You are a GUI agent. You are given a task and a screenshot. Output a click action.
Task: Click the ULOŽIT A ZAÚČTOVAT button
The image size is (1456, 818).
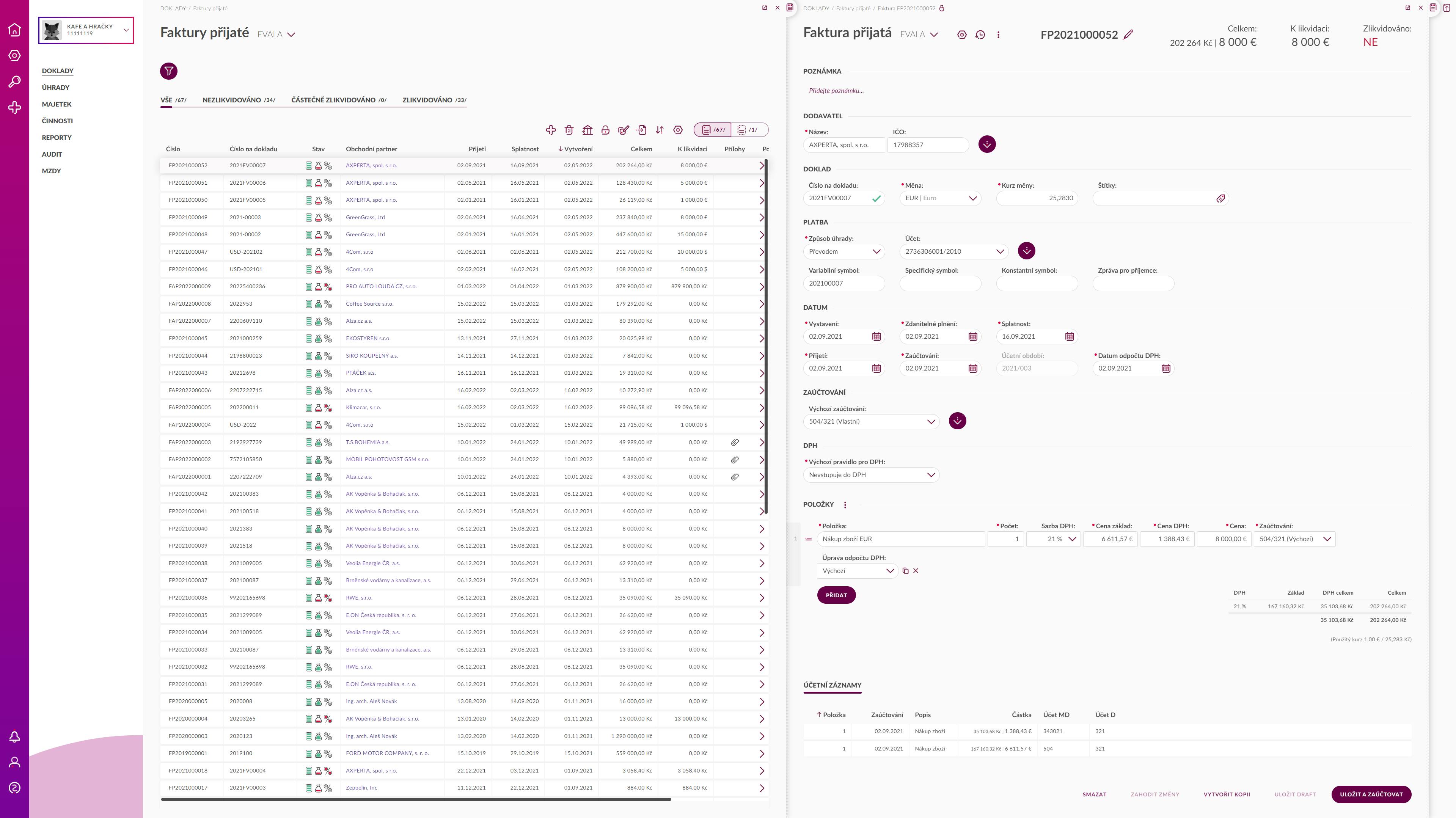coord(1371,794)
